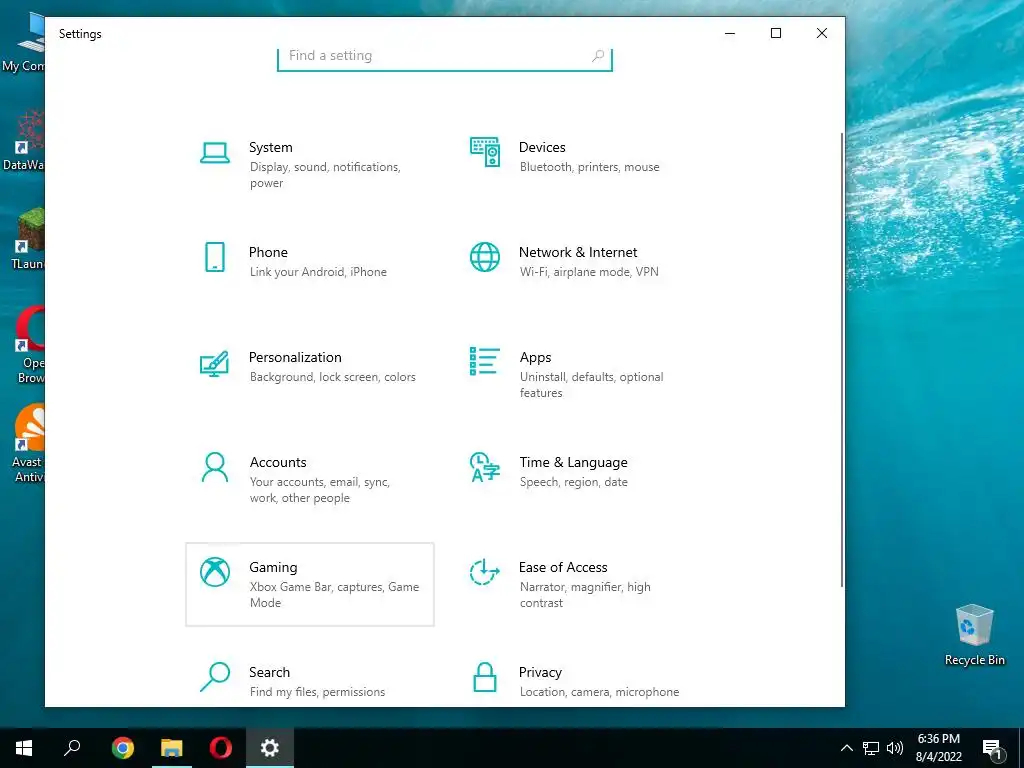Maximize the Settings window
Image resolution: width=1024 pixels, height=768 pixels.
point(776,33)
